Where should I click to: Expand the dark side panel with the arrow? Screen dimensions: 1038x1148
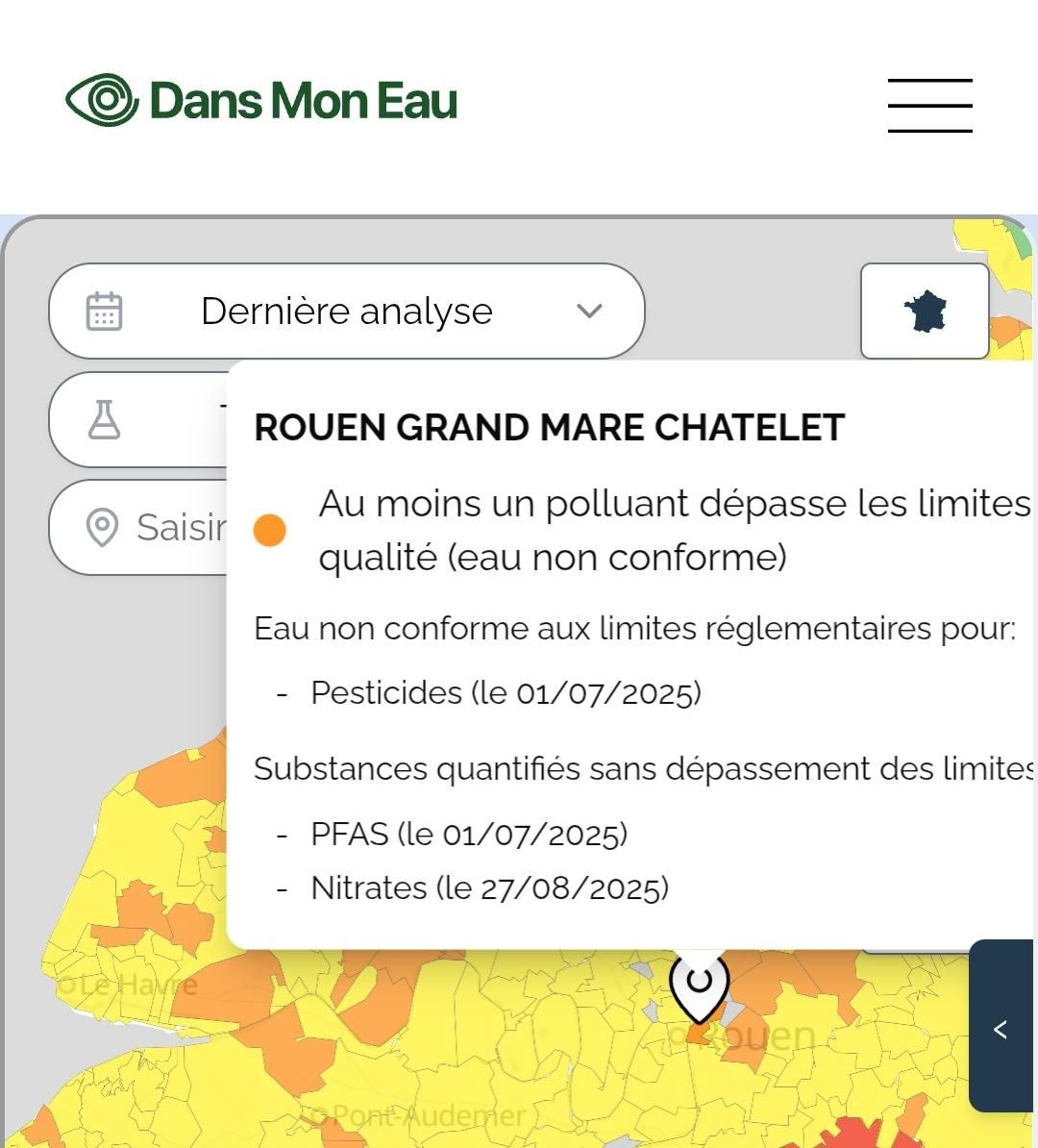click(1001, 1029)
